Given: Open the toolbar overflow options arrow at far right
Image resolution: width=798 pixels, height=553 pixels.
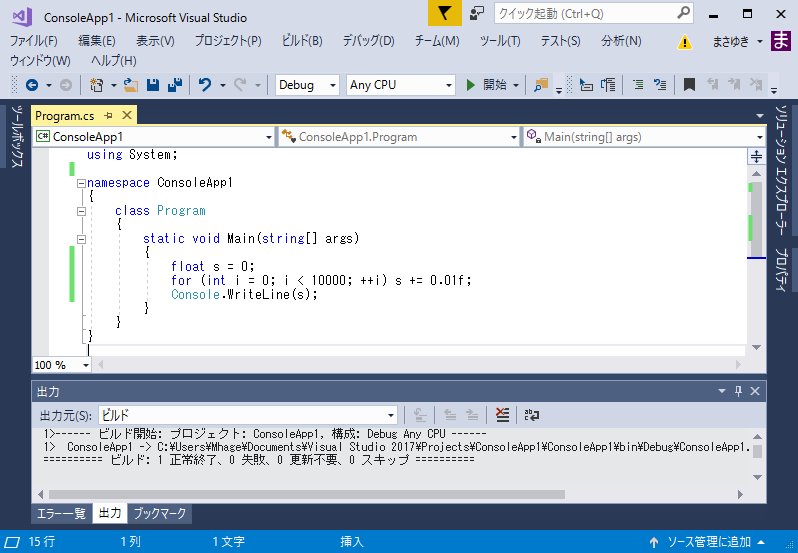Looking at the screenshot, I should [774, 90].
